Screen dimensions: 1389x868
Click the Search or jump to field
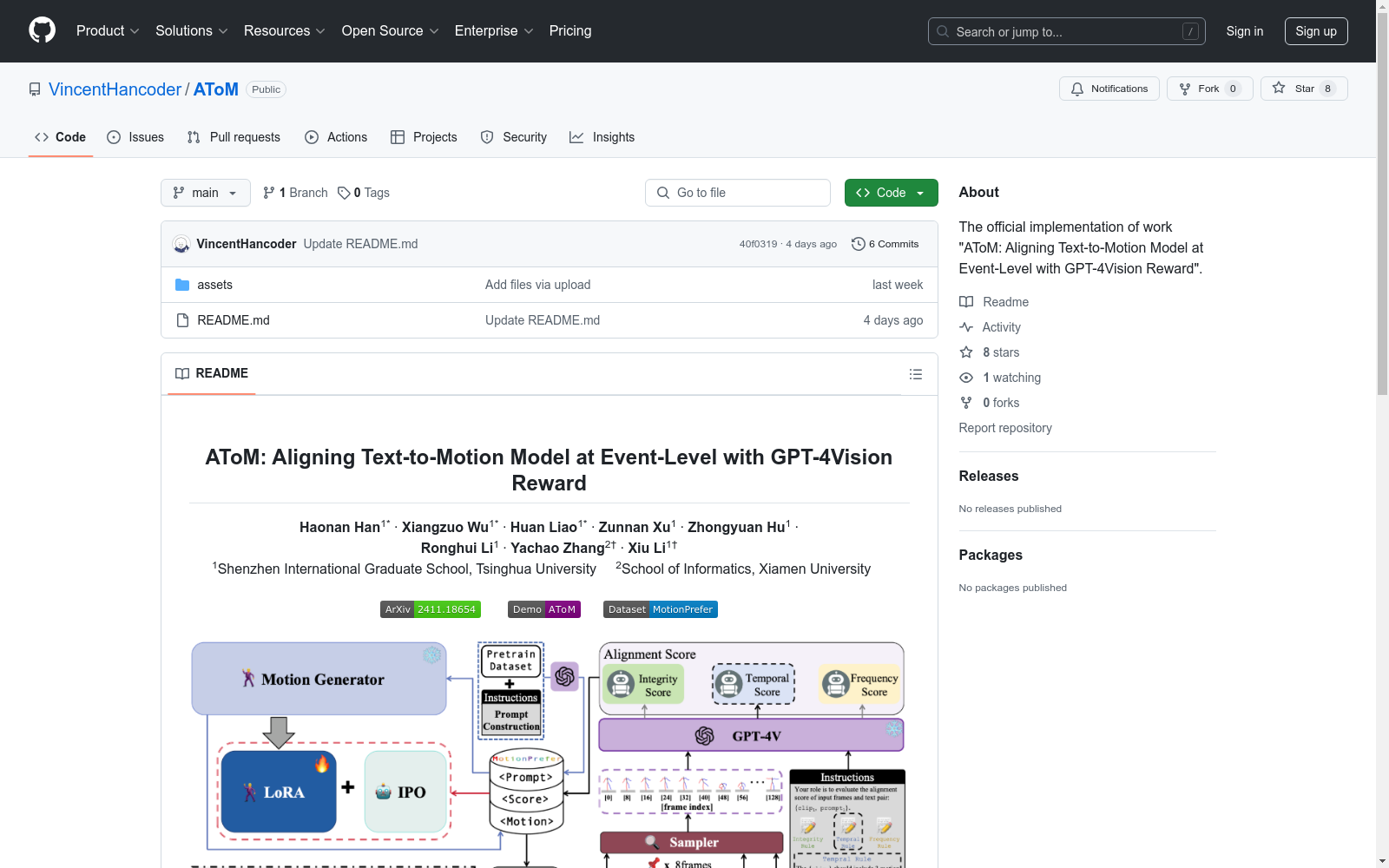[1067, 31]
